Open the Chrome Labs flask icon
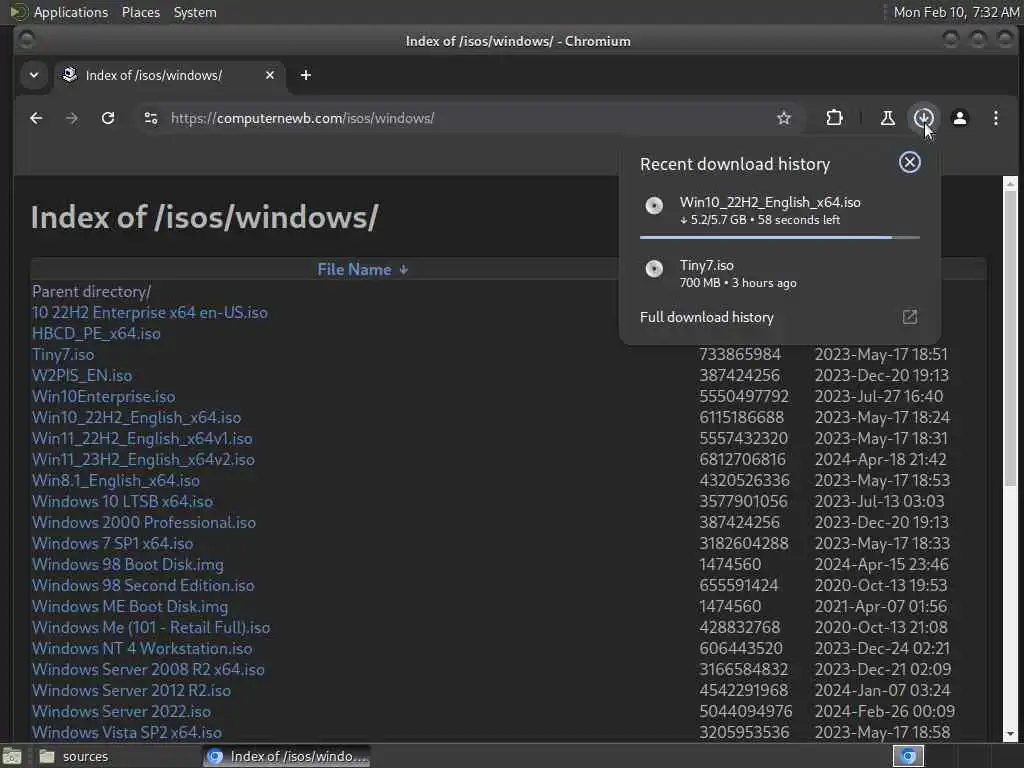The width and height of the screenshot is (1024, 768). (x=888, y=118)
